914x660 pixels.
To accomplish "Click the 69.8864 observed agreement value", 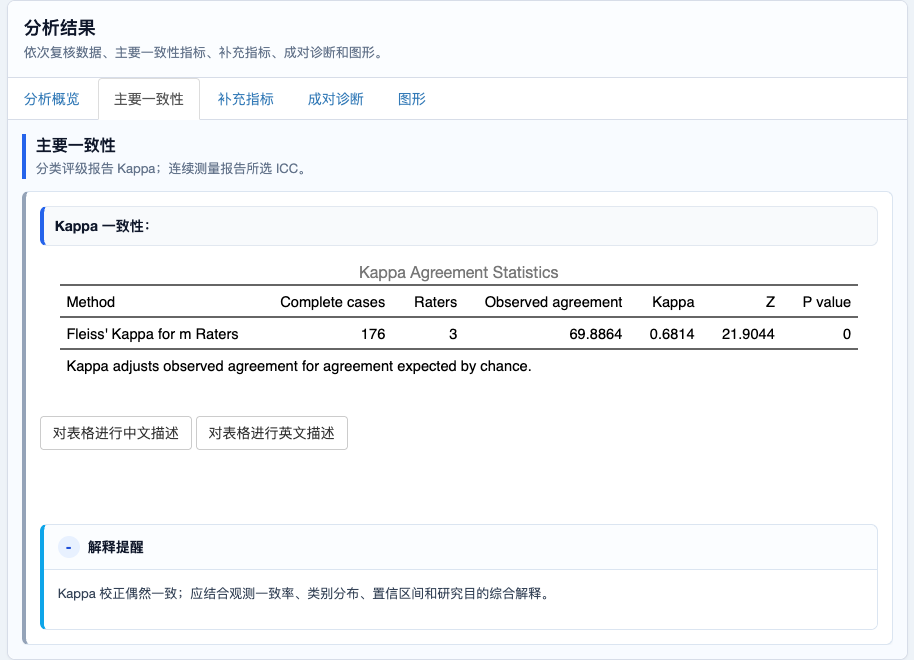I will (x=596, y=334).
